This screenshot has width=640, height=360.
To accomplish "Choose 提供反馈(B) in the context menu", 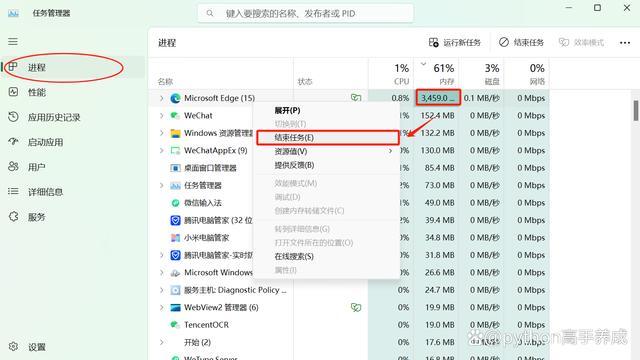I will click(294, 165).
